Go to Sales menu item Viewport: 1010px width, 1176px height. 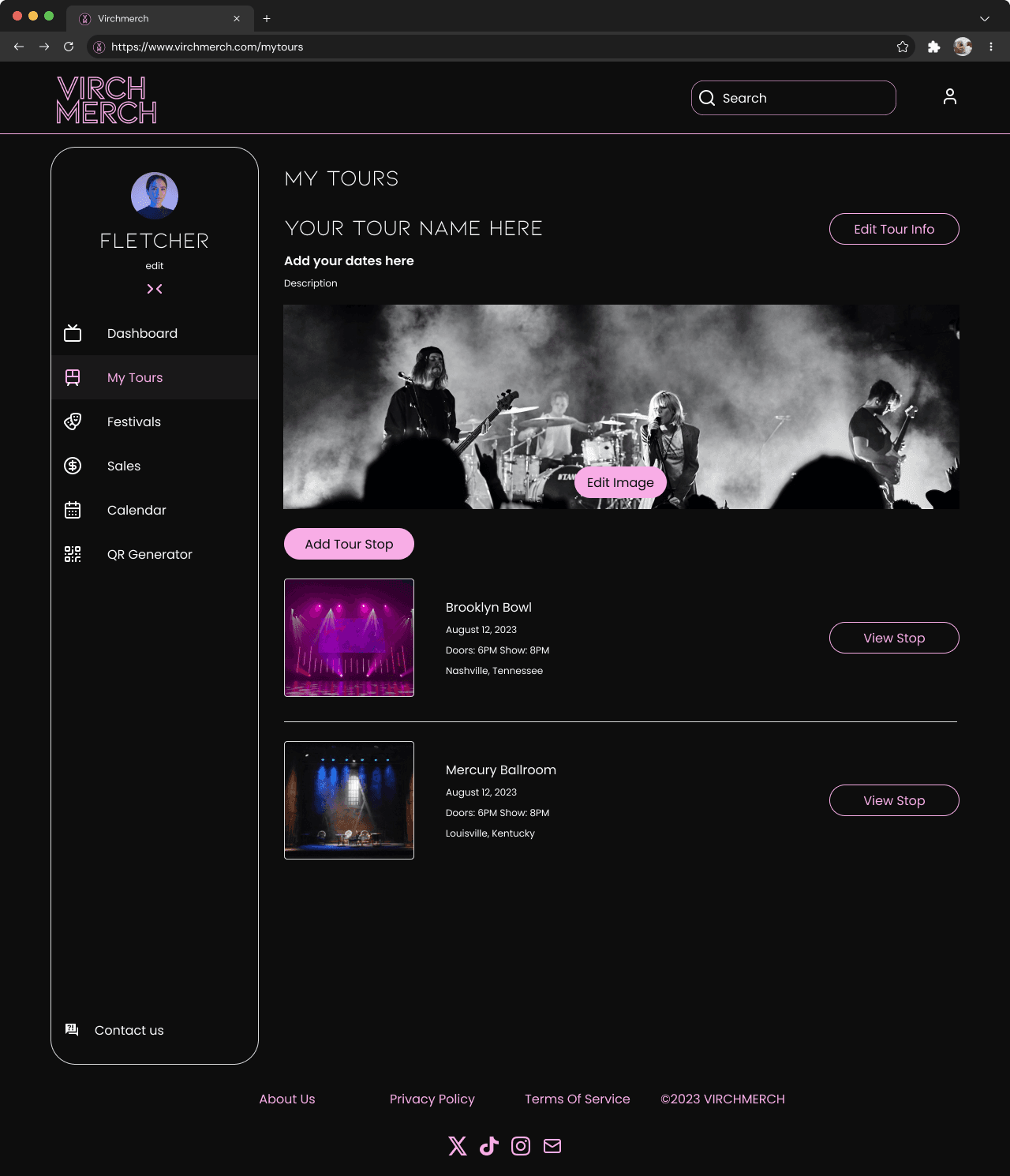tap(155, 466)
